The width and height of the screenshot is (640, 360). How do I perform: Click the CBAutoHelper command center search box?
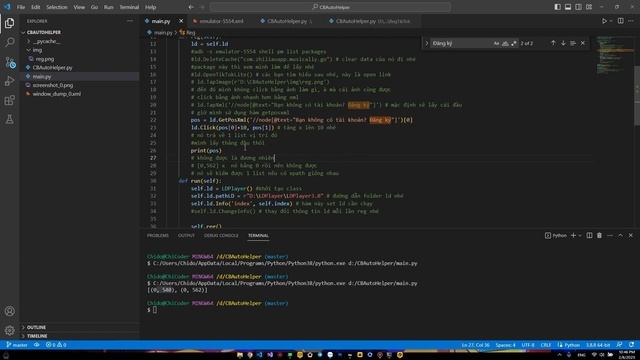click(330, 7)
